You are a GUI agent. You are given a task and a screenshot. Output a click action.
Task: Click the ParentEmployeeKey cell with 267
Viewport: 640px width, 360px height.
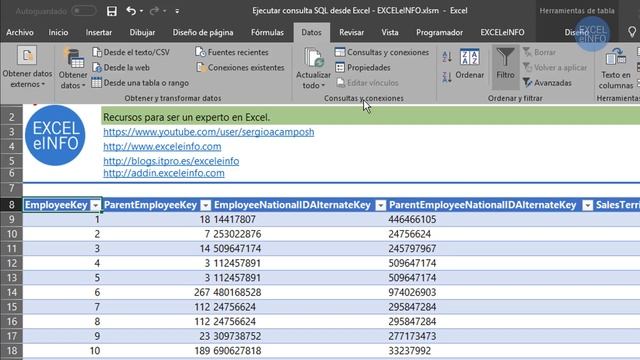(x=157, y=292)
